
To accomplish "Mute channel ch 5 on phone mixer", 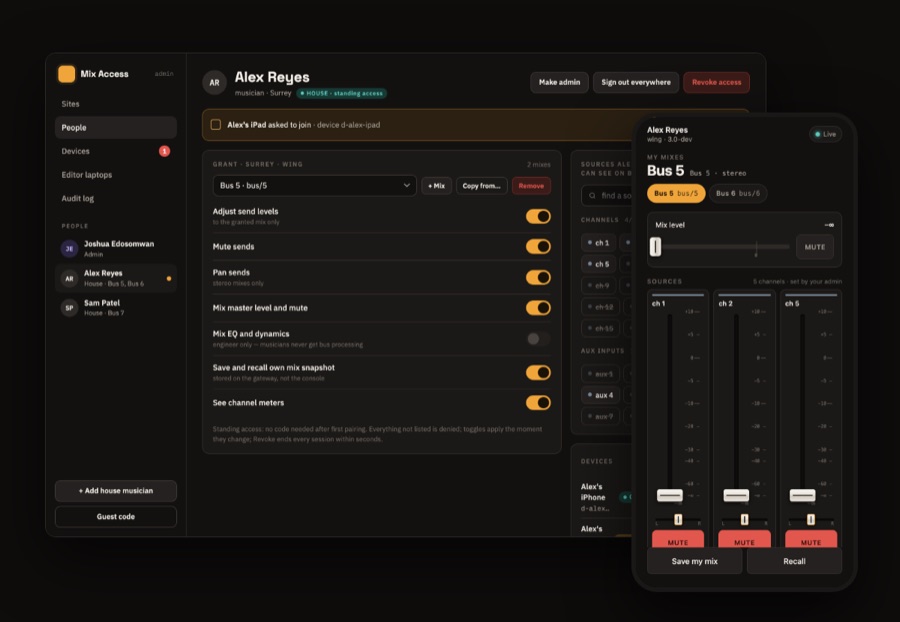I will tap(811, 539).
